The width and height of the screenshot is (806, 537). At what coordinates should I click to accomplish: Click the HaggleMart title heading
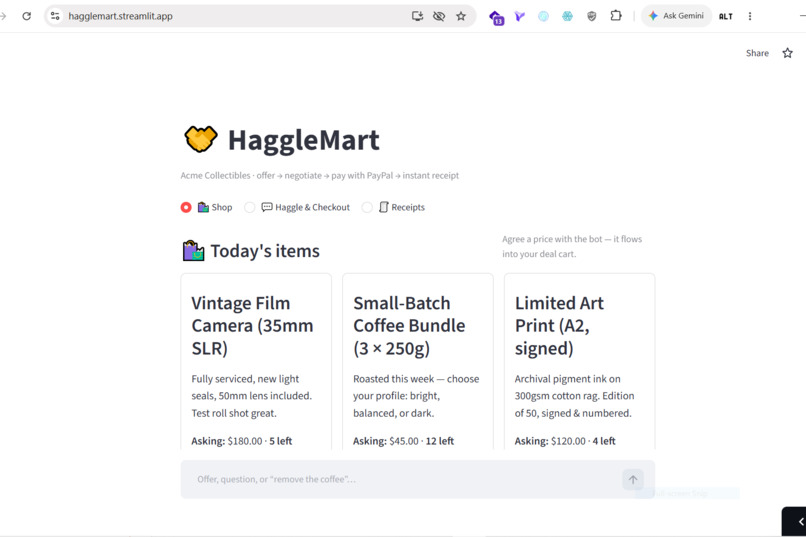tap(303, 140)
